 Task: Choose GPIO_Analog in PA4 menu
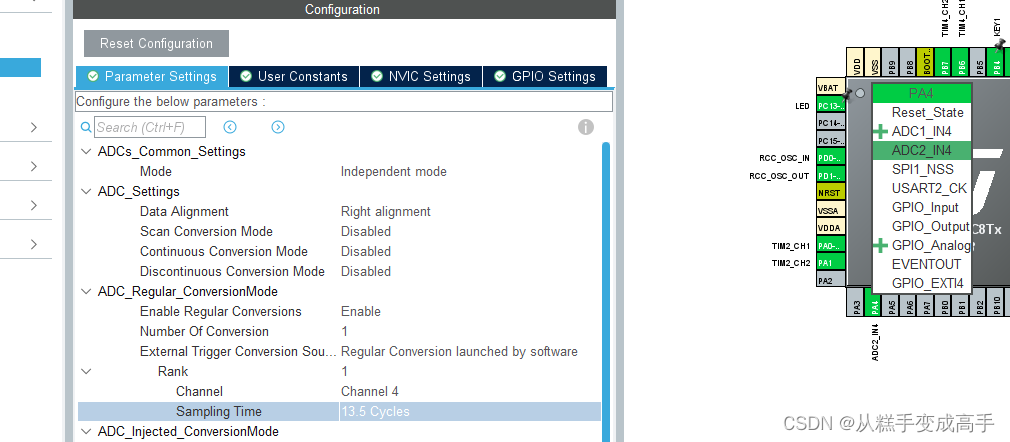click(x=921, y=245)
